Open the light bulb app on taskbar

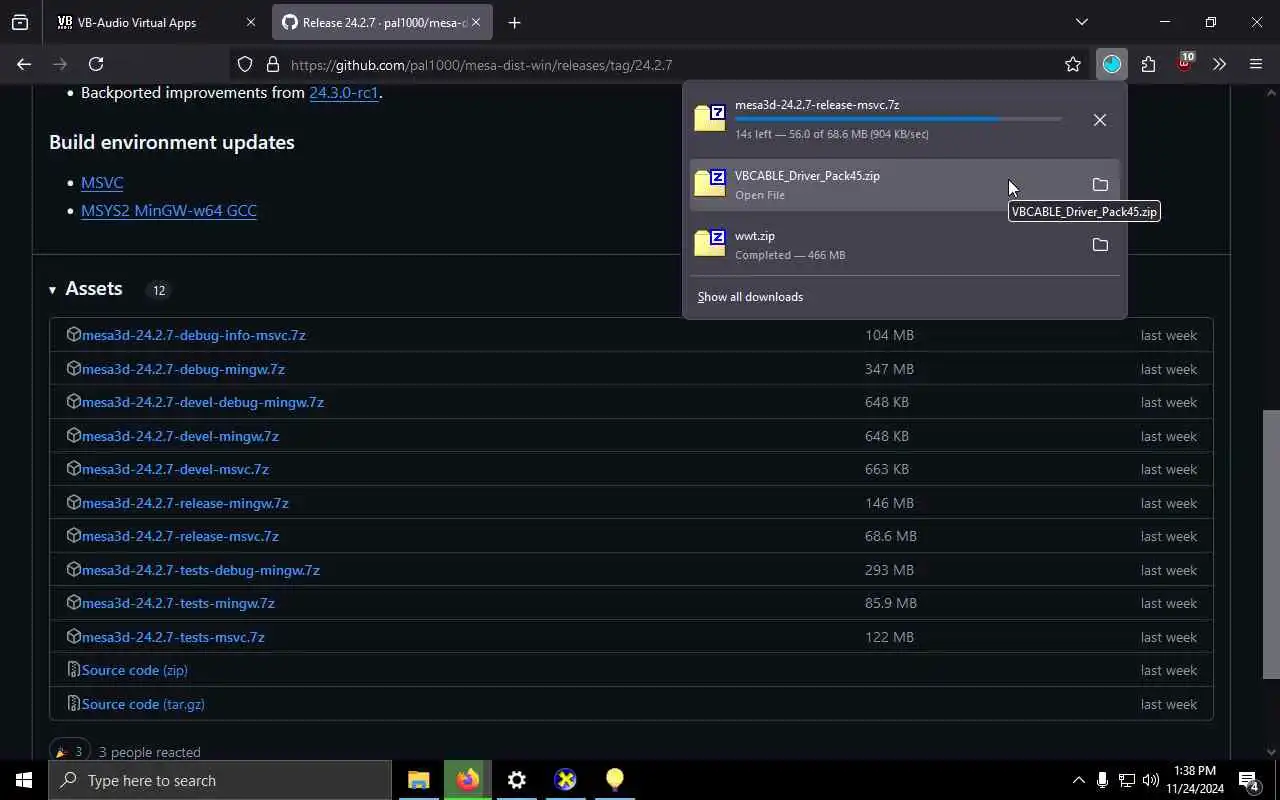coord(614,780)
